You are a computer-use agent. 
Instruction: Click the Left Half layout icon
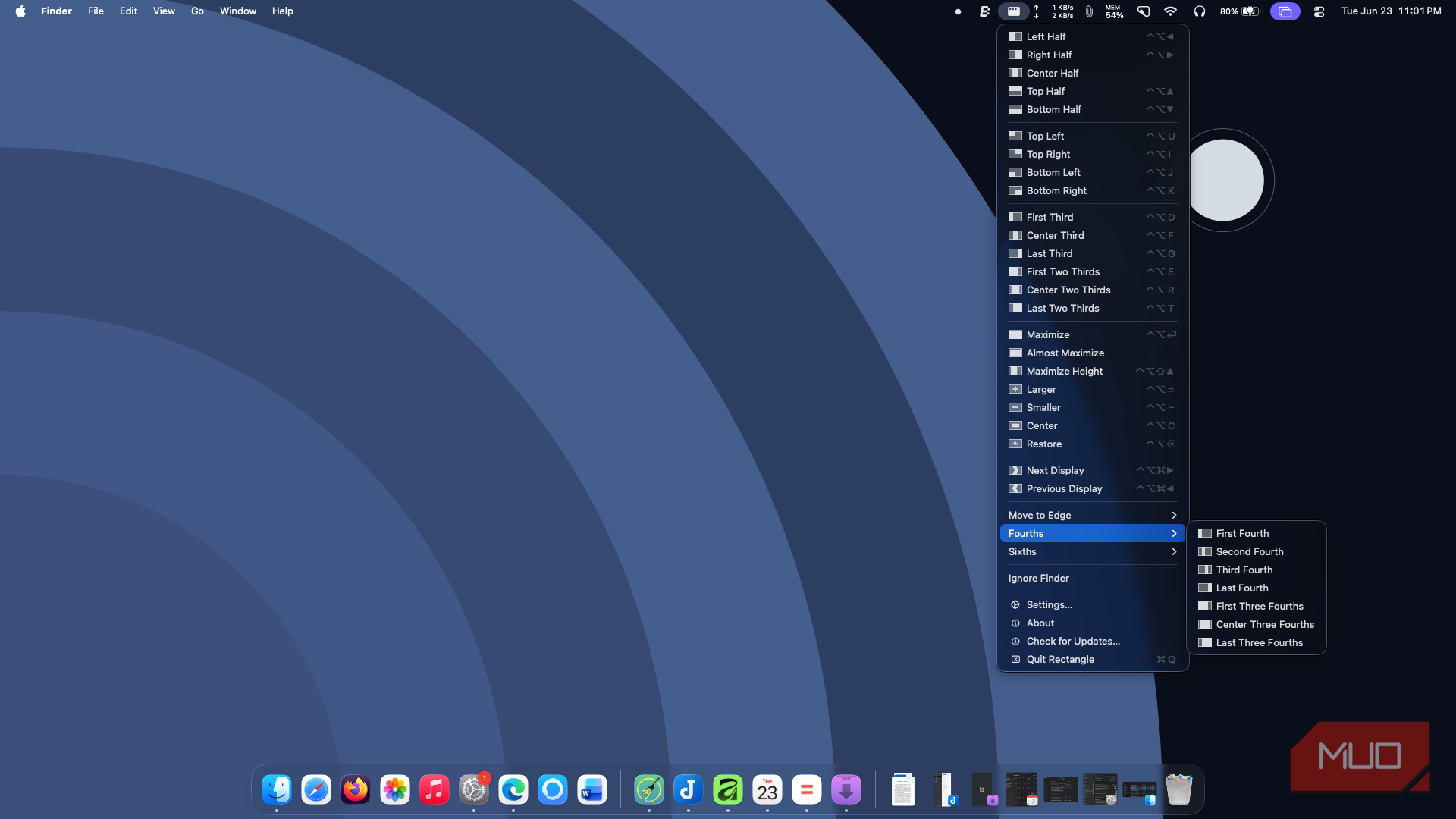pyautogui.click(x=1015, y=36)
